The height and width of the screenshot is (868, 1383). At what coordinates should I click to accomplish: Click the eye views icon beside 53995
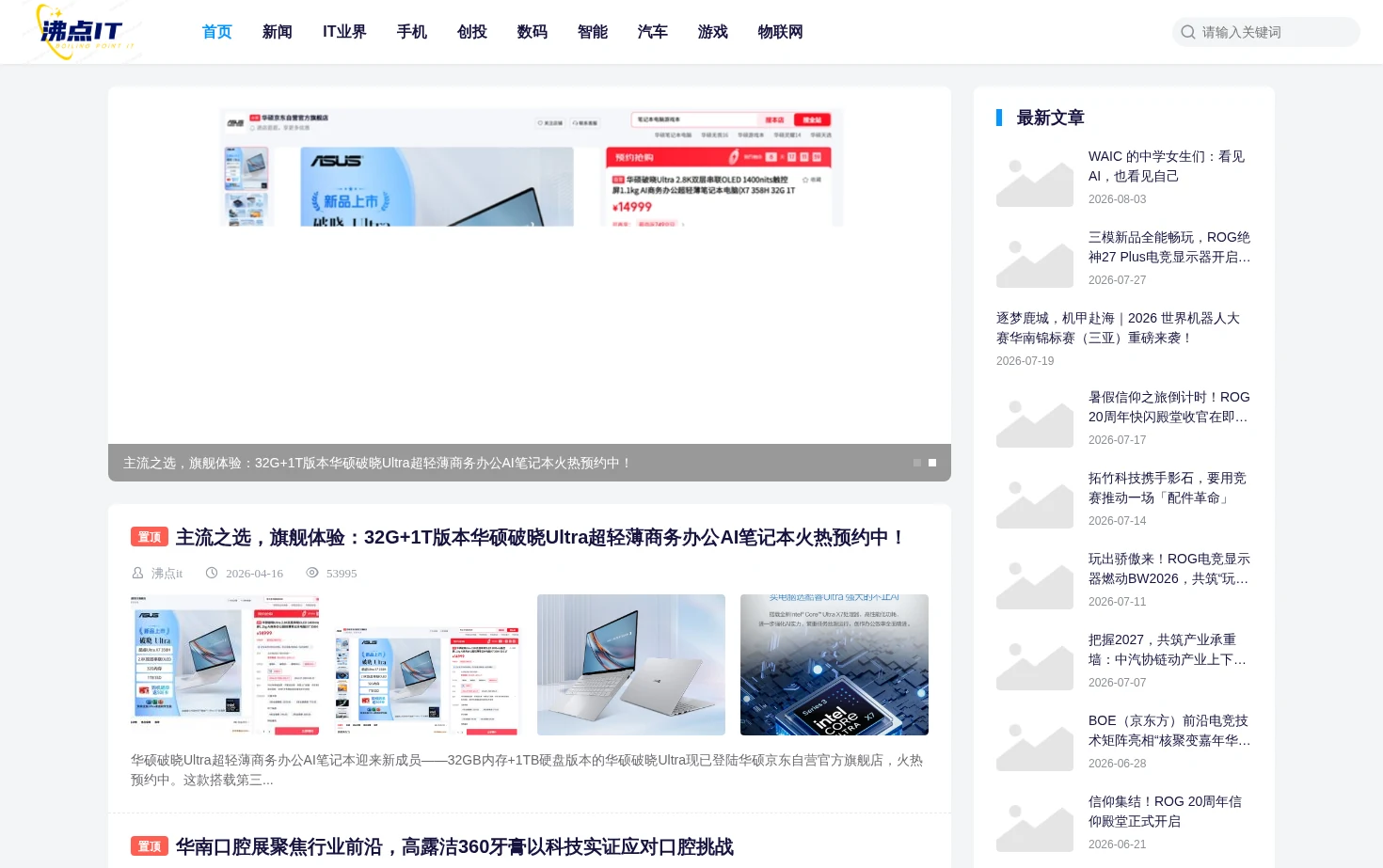(312, 573)
